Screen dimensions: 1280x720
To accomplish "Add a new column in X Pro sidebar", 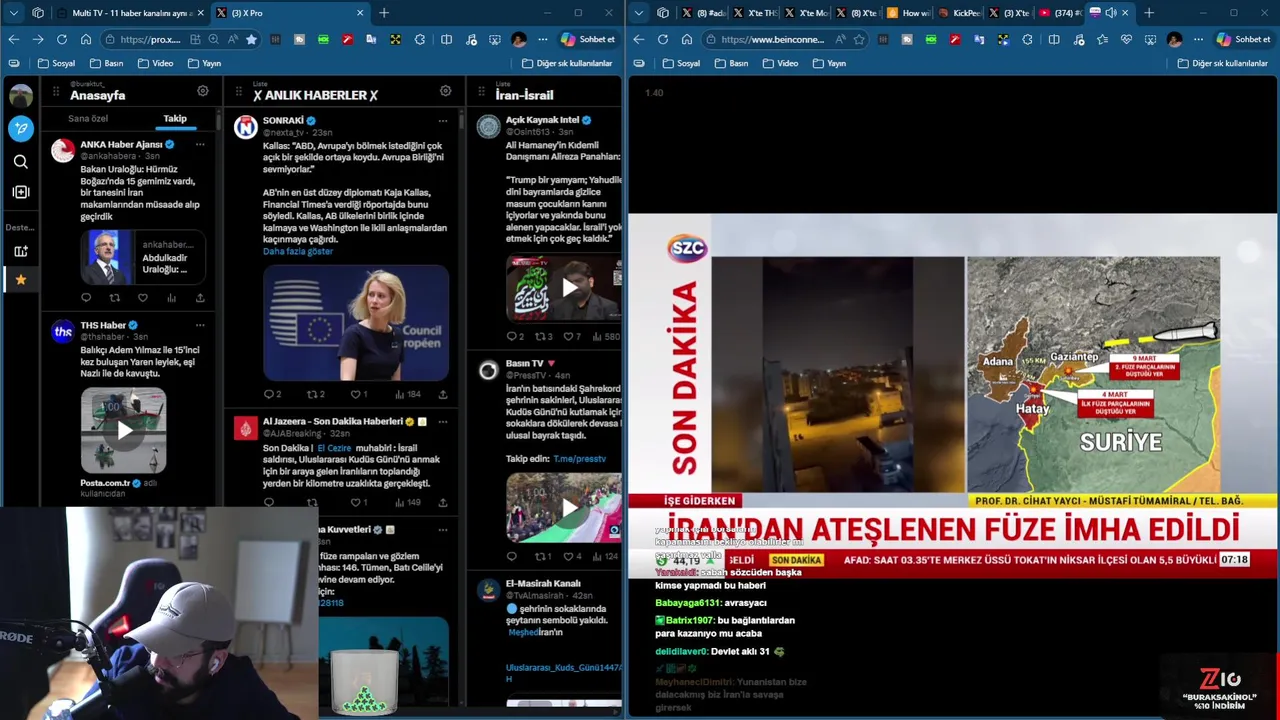I will click(21, 192).
